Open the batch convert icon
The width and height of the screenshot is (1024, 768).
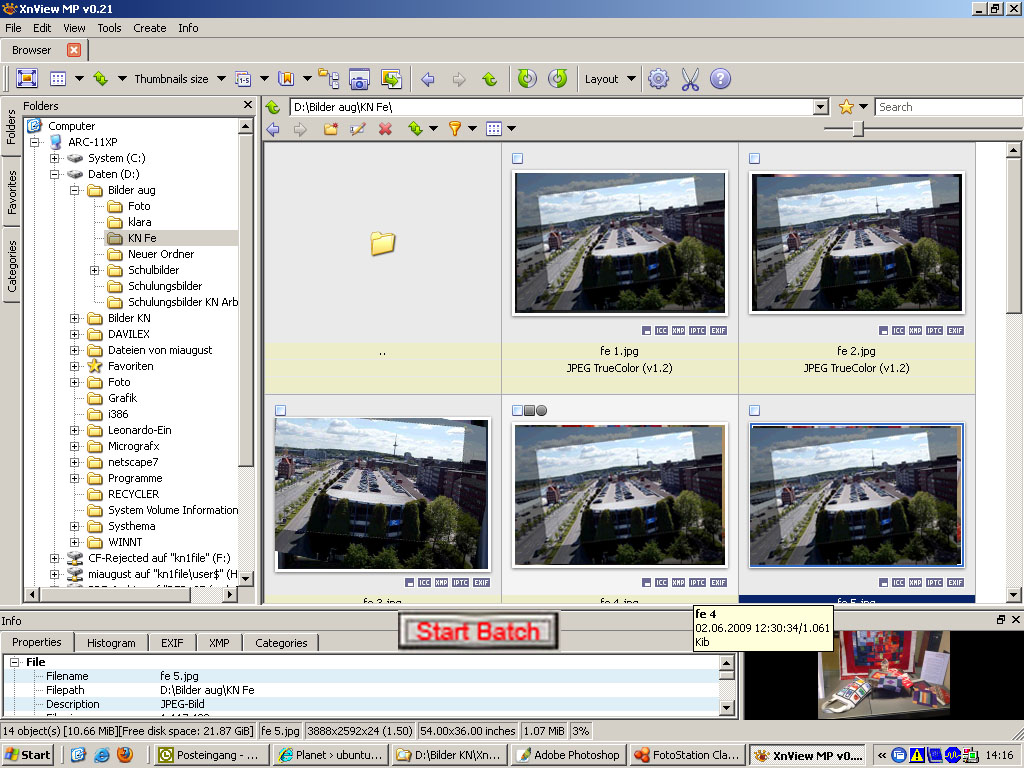[x=391, y=79]
